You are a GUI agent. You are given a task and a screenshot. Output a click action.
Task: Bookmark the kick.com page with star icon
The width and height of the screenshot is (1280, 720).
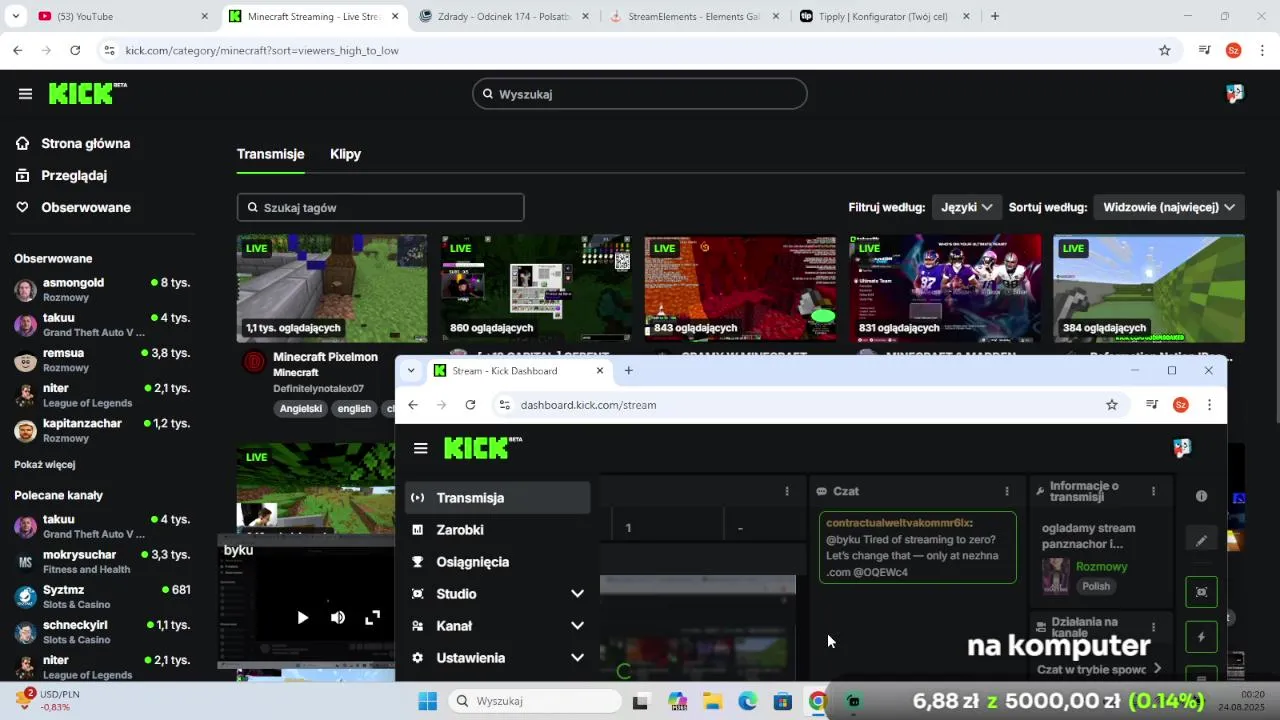[x=1164, y=50]
